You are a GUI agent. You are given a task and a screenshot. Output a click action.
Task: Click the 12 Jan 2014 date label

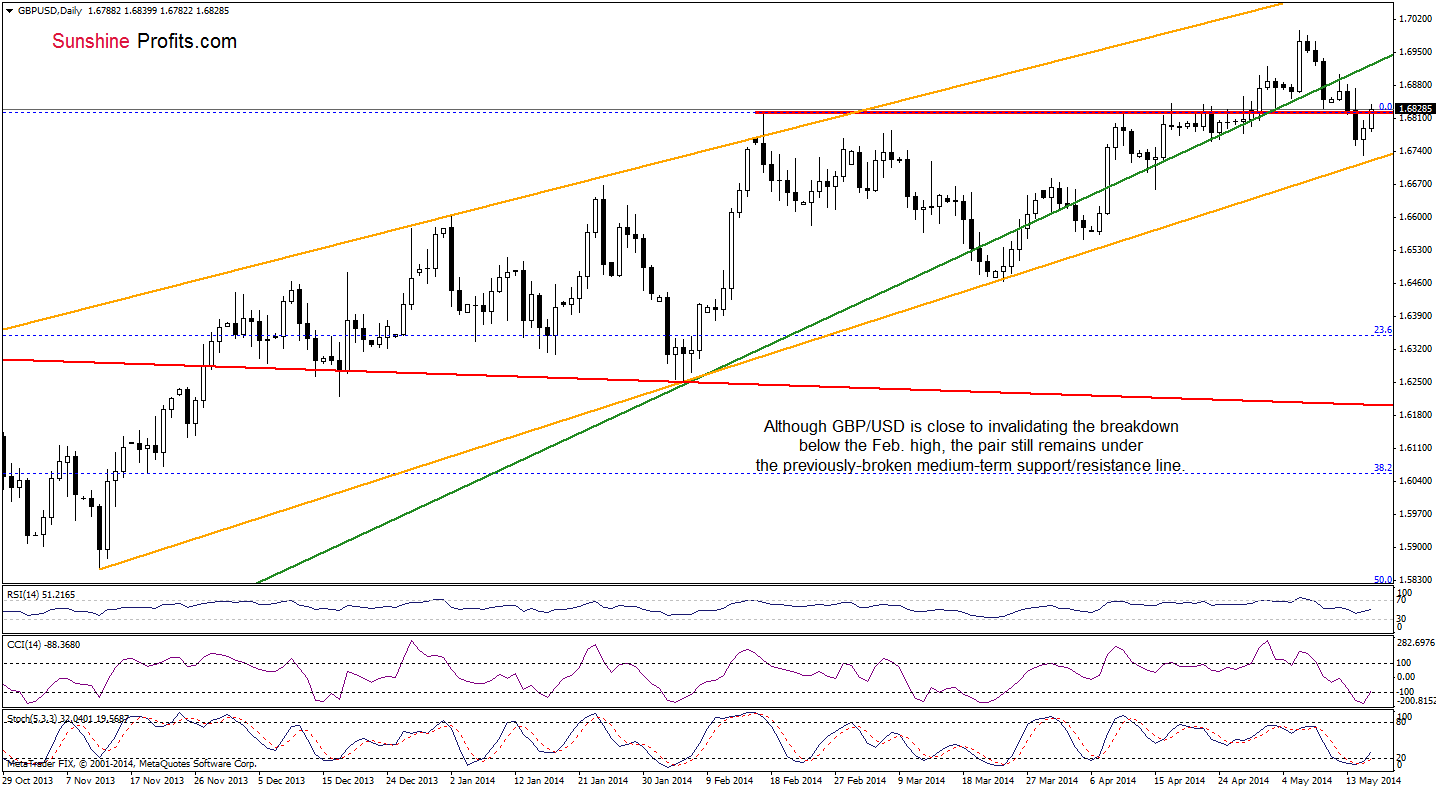[x=541, y=779]
